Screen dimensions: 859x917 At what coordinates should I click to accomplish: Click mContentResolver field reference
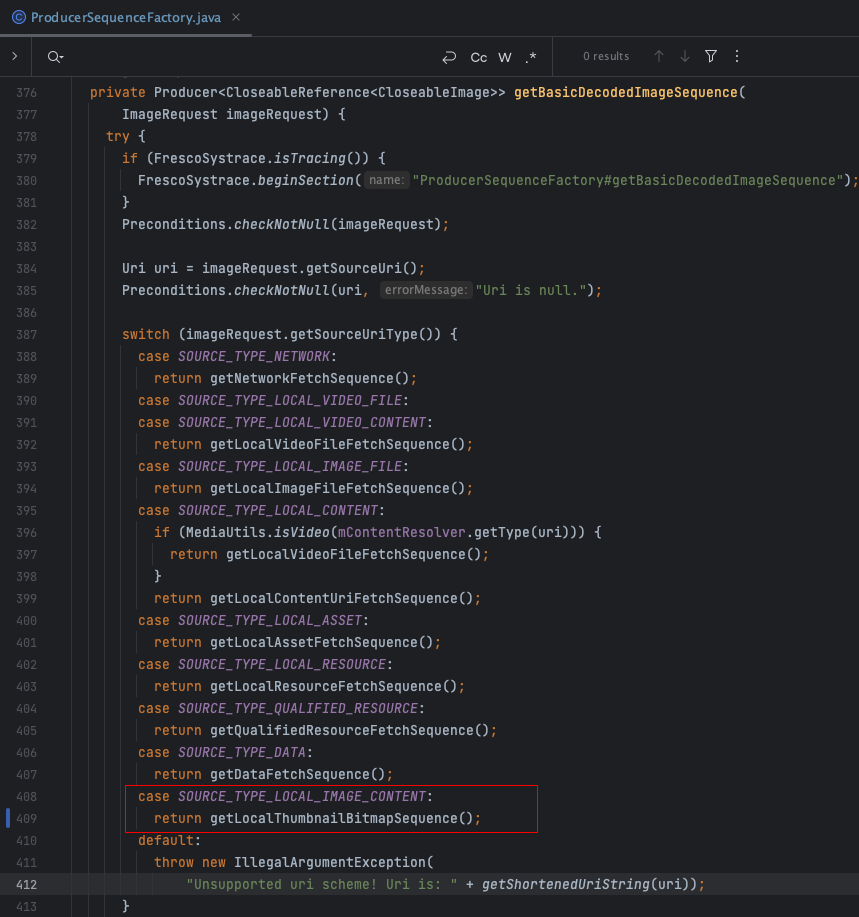(x=402, y=532)
